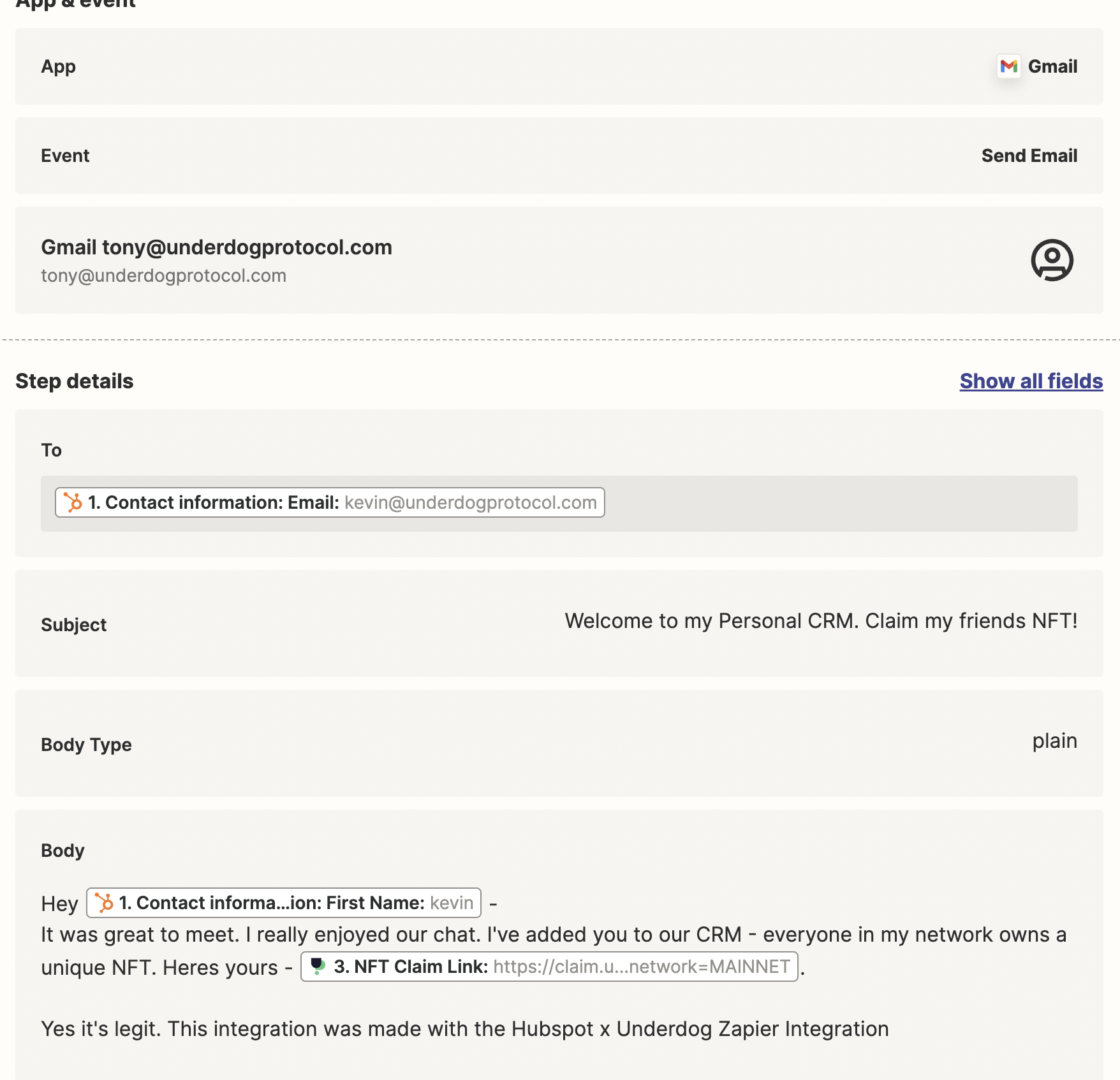
Task: Click the account profile avatar icon
Action: [x=1052, y=260]
